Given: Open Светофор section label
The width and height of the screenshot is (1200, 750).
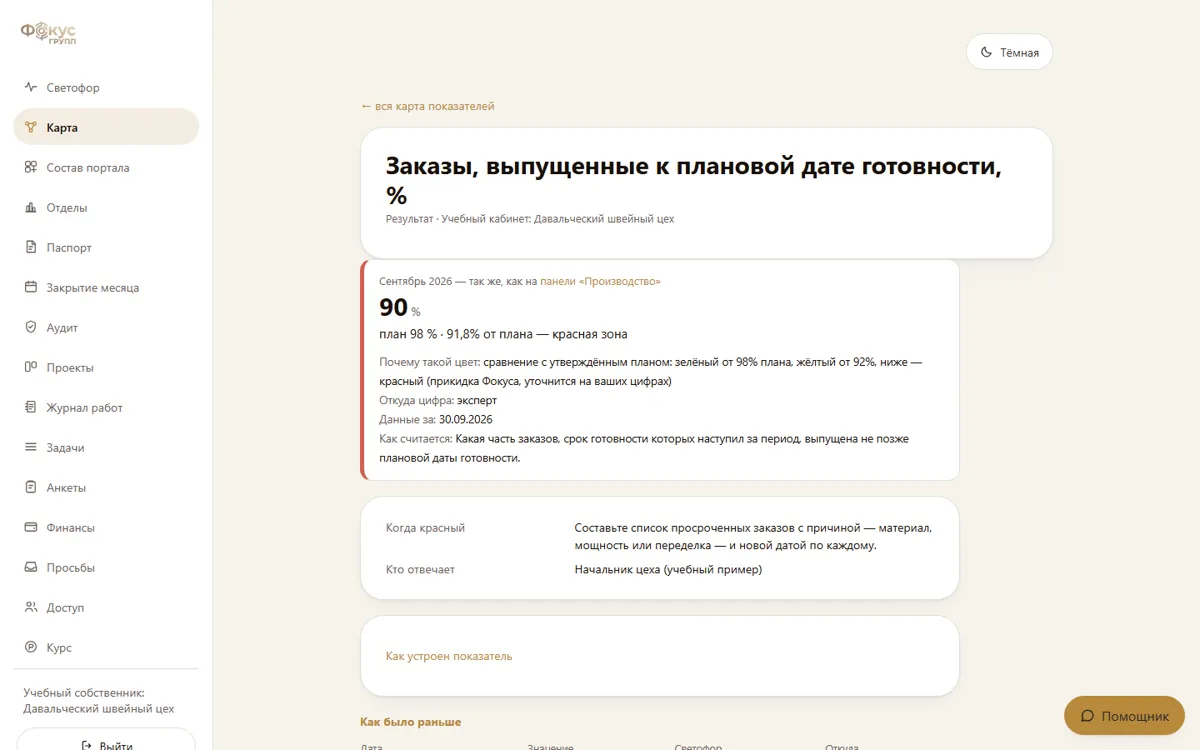Looking at the screenshot, I should point(73,88).
